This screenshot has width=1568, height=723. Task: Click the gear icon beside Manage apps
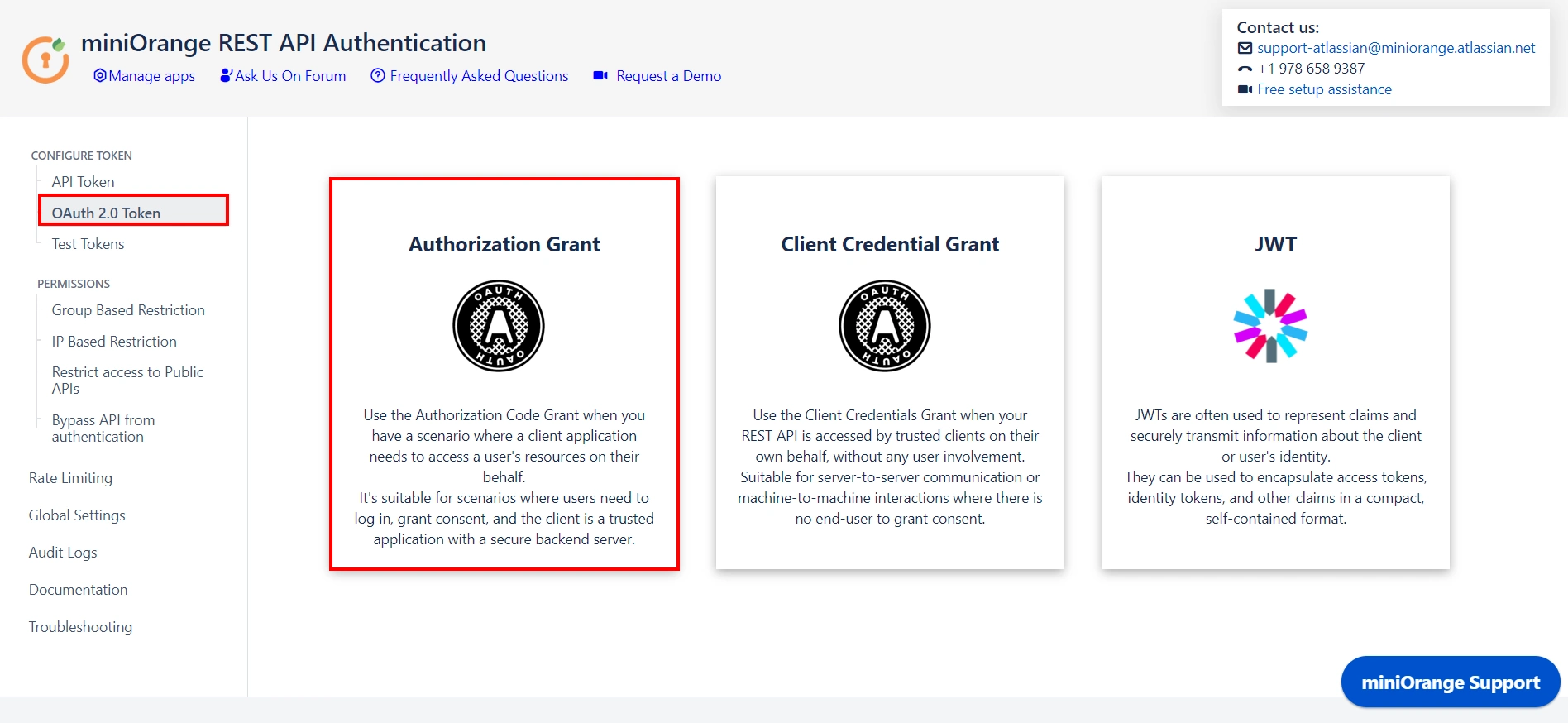(100, 75)
